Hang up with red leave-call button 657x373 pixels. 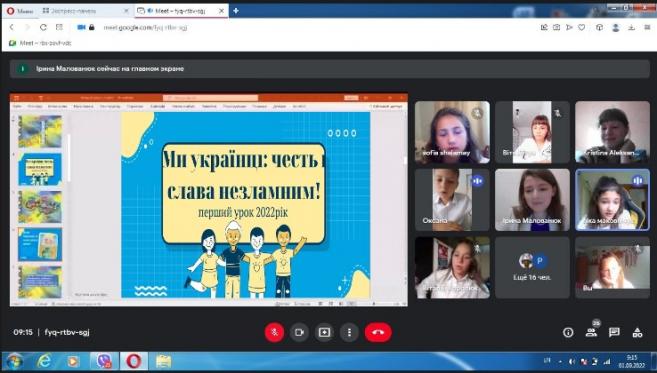tap(378, 332)
